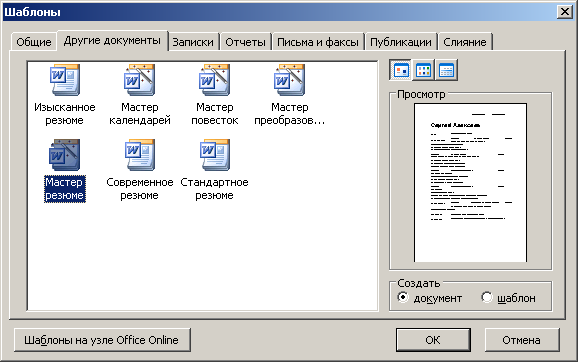Image resolution: width=578 pixels, height=362 pixels.
Task: Open the Публикации tab
Action: click(x=401, y=42)
